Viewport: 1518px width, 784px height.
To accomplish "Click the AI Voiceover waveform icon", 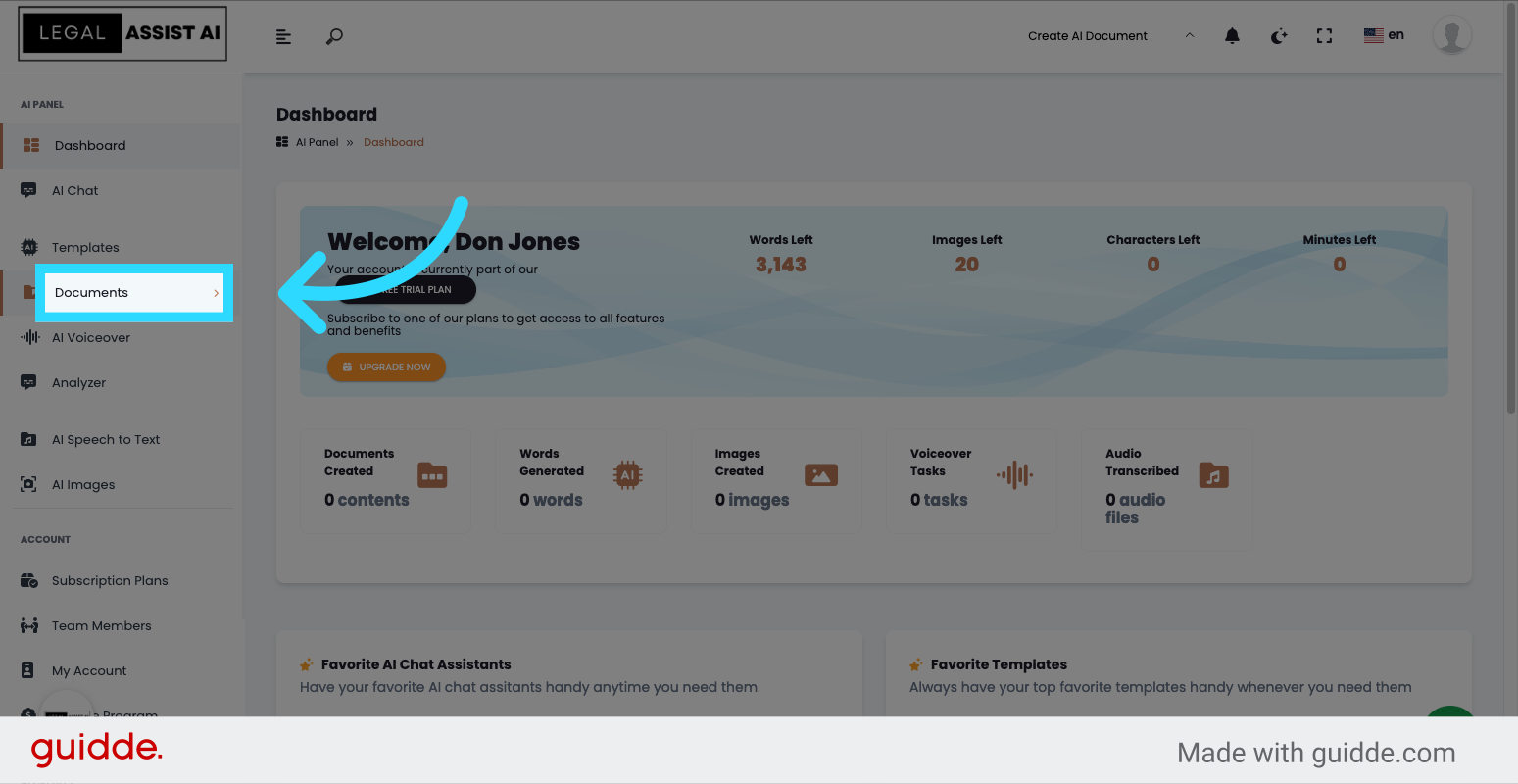I will click(29, 337).
